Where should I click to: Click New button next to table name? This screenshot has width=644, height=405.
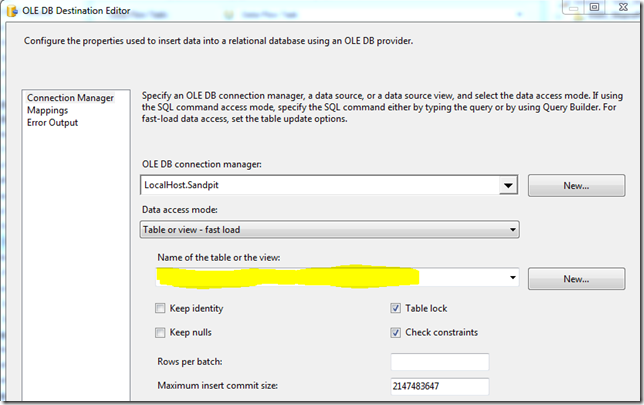tap(576, 279)
